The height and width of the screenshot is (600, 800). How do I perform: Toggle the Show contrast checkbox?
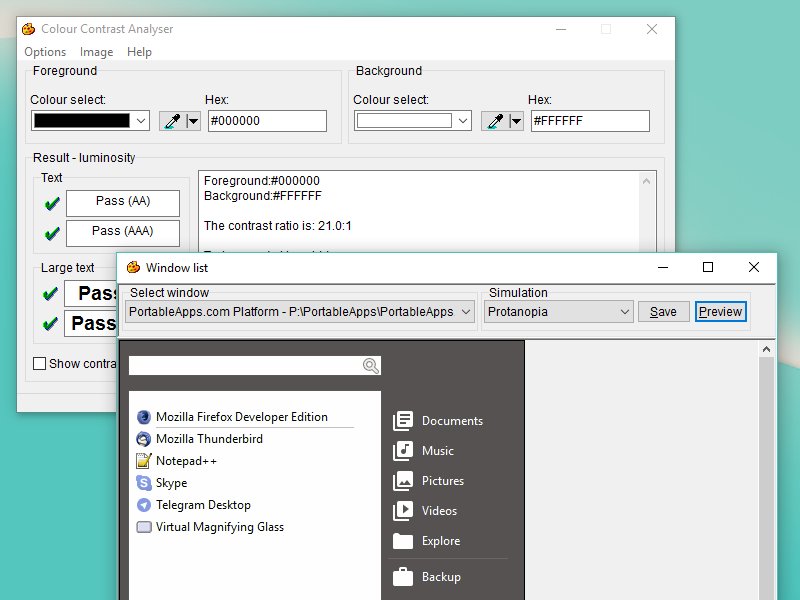click(x=39, y=363)
